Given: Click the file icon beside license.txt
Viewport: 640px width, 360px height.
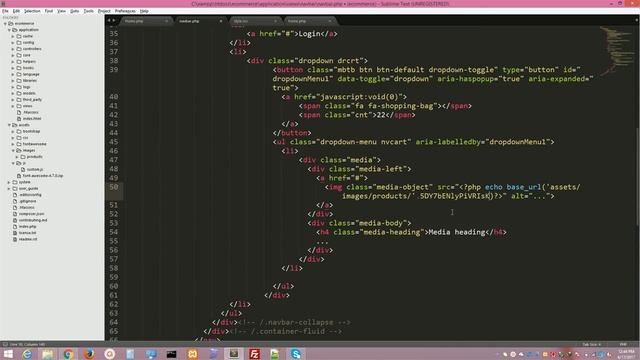Looking at the screenshot, I should point(15,233).
